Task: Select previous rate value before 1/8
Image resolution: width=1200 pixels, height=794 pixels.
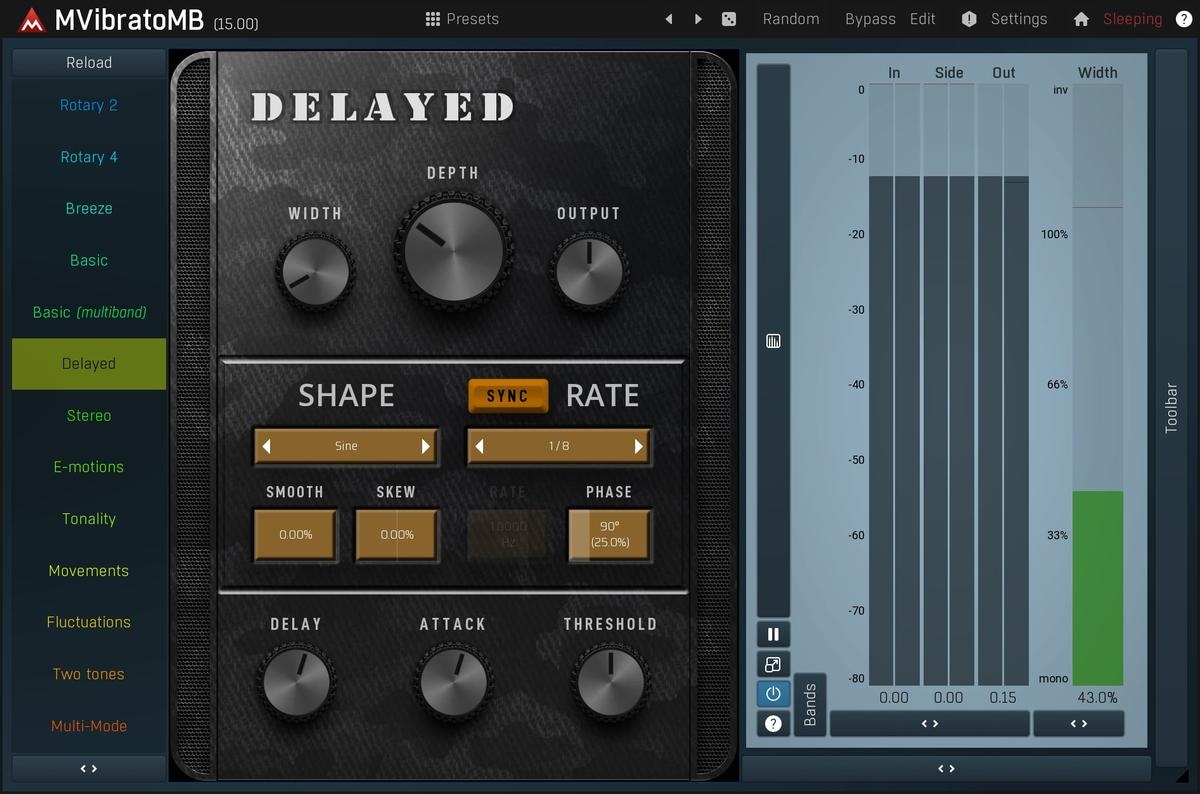Action: [479, 447]
